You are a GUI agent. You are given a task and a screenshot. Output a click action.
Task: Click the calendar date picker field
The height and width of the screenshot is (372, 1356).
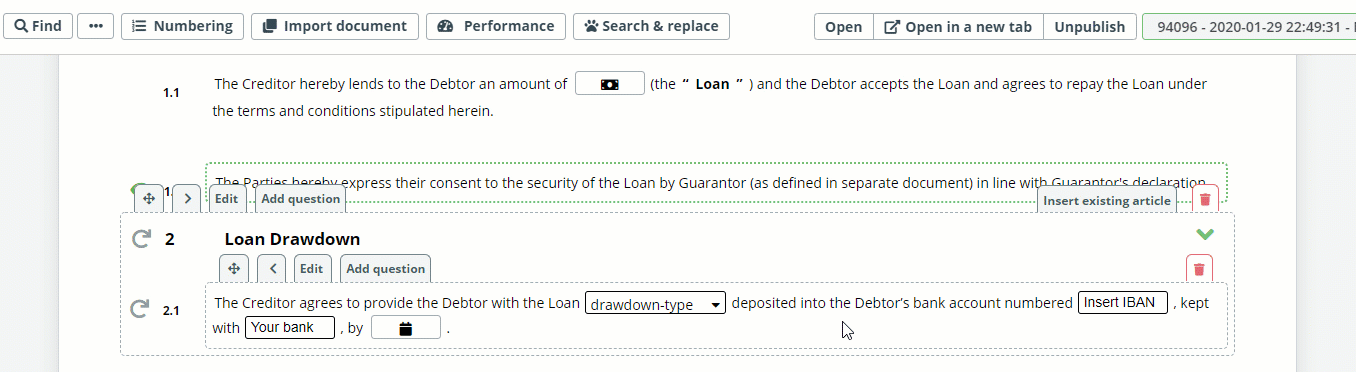tap(406, 328)
